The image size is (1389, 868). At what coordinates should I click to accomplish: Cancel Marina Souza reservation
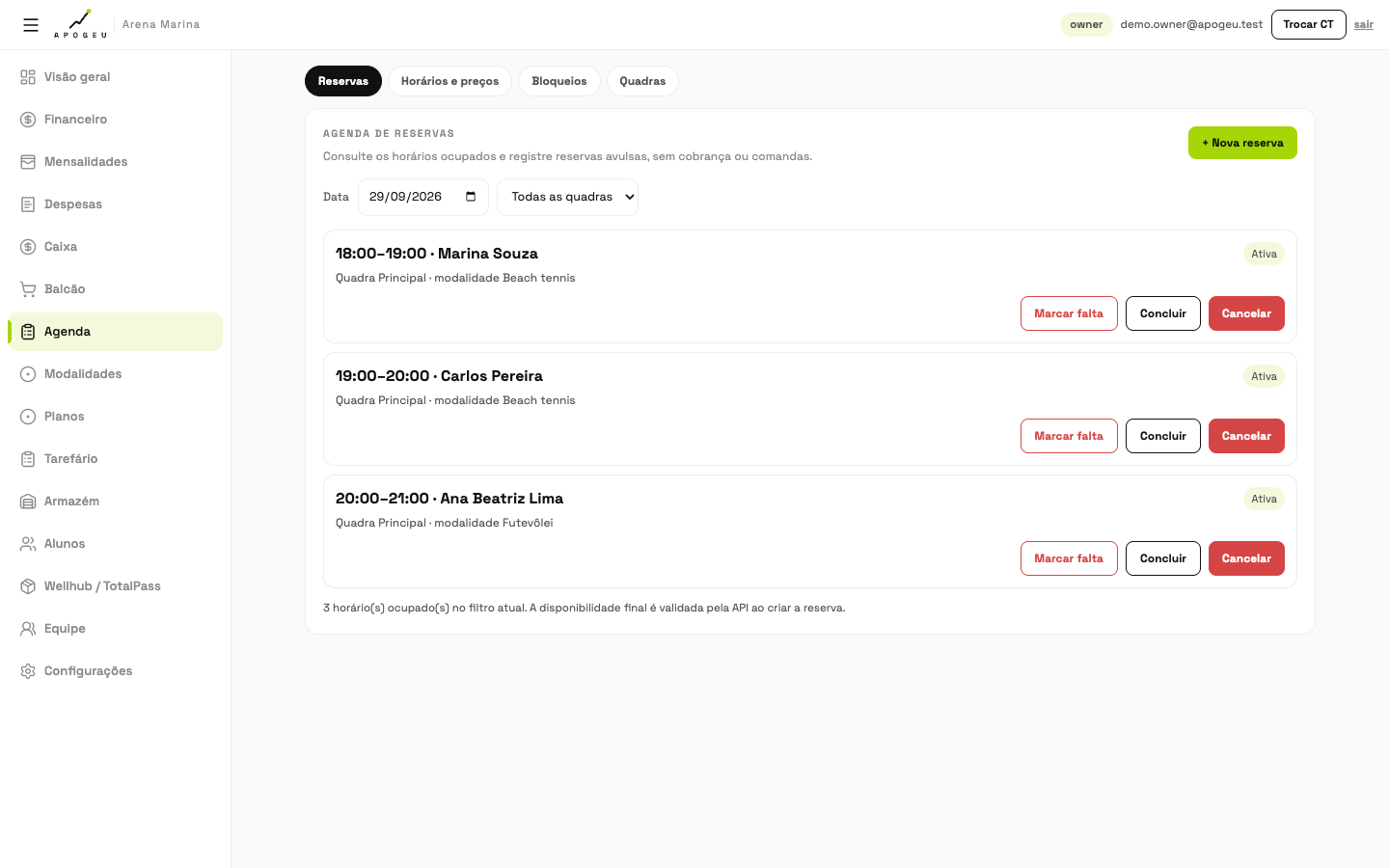1246,313
